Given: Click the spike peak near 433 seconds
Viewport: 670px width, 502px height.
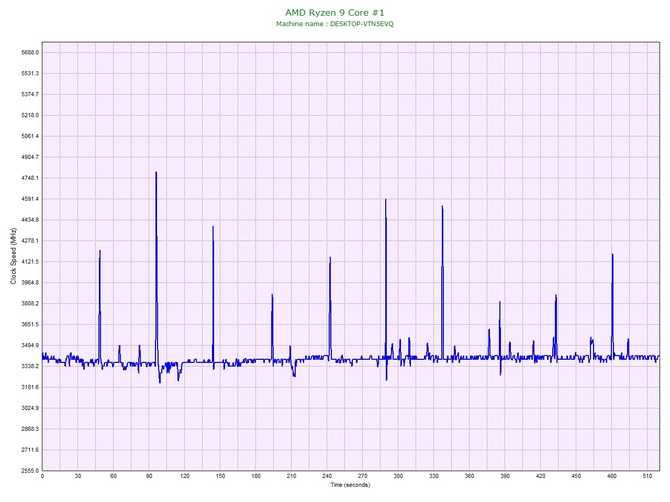Looking at the screenshot, I should (x=555, y=295).
